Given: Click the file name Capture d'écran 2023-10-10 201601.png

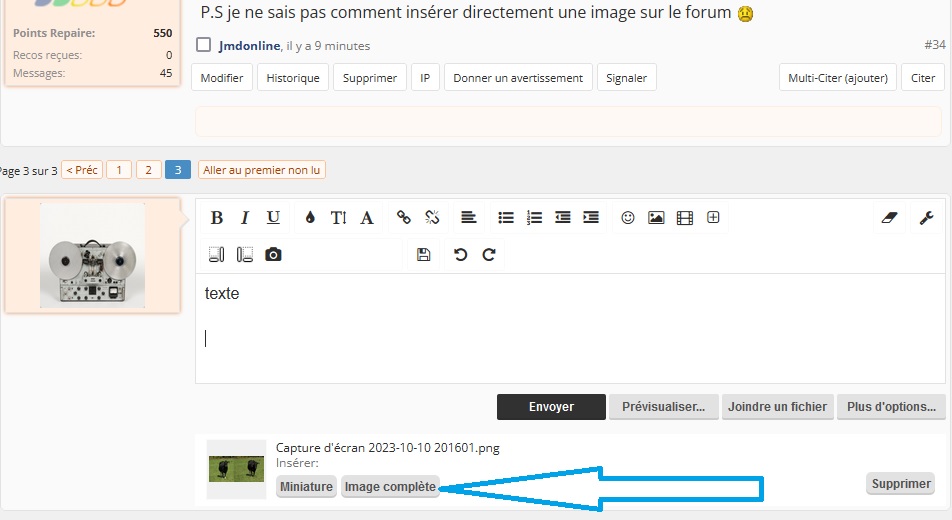Looking at the screenshot, I should (387, 448).
